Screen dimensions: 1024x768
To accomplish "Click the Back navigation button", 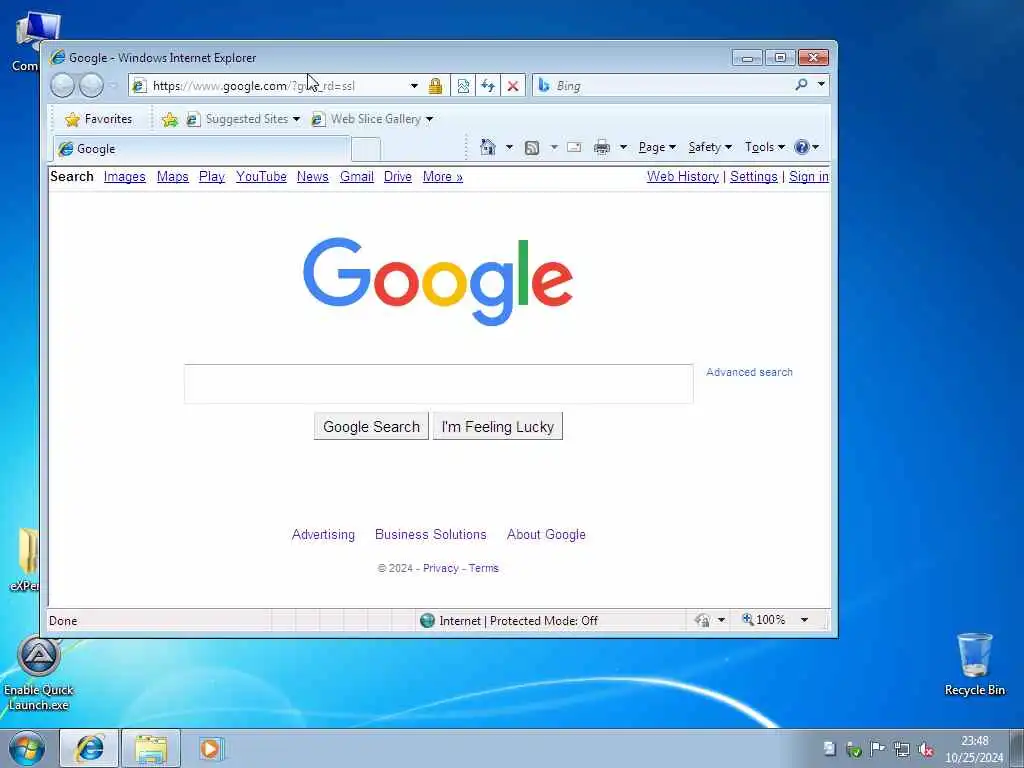I will [x=62, y=86].
